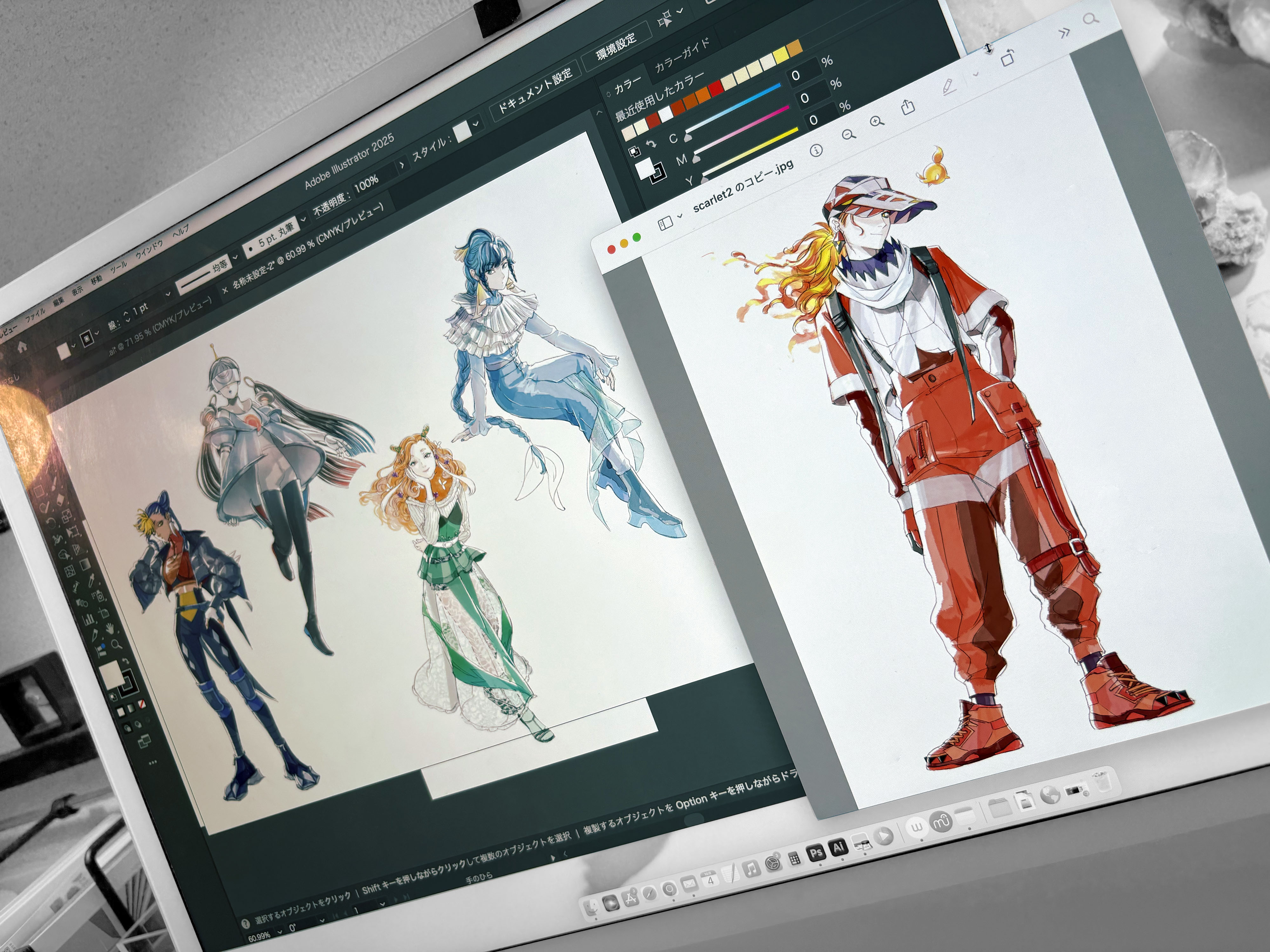
Task: Swap fill and stroke arrows icon
Action: [651, 144]
